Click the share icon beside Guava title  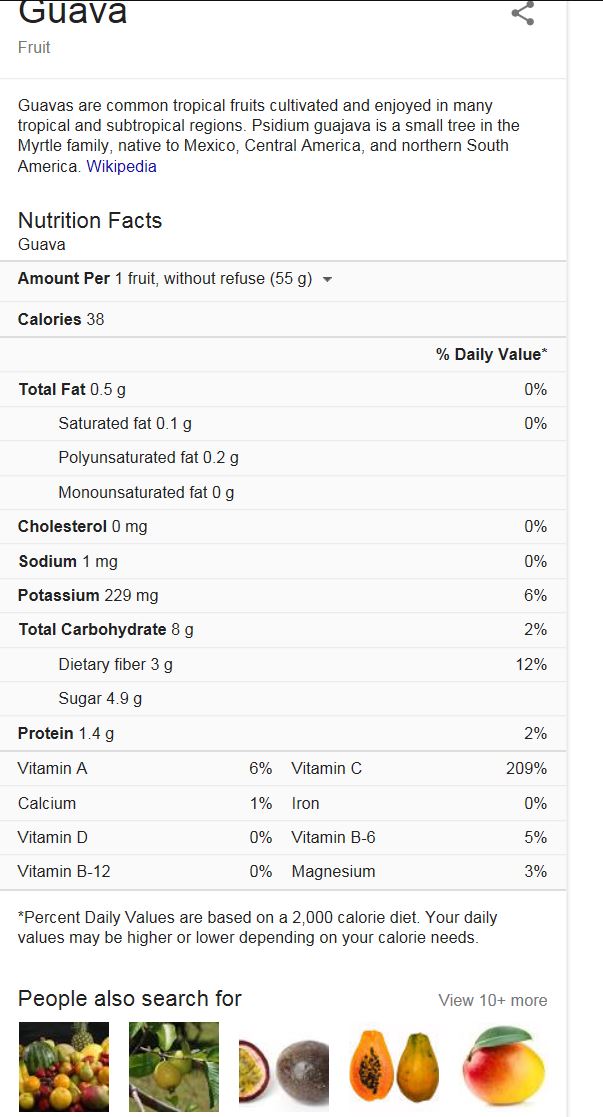[522, 13]
